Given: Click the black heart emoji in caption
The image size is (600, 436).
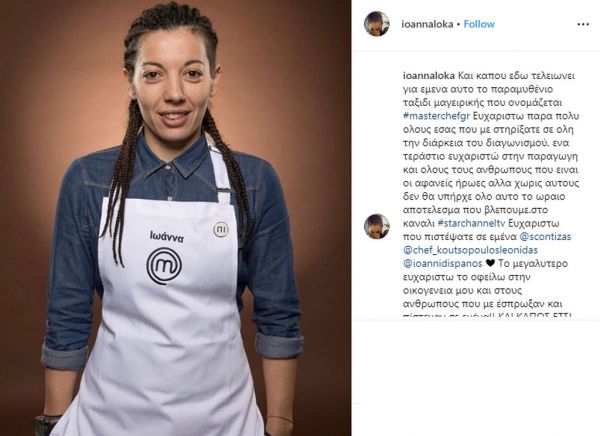Looking at the screenshot, I should 490,263.
